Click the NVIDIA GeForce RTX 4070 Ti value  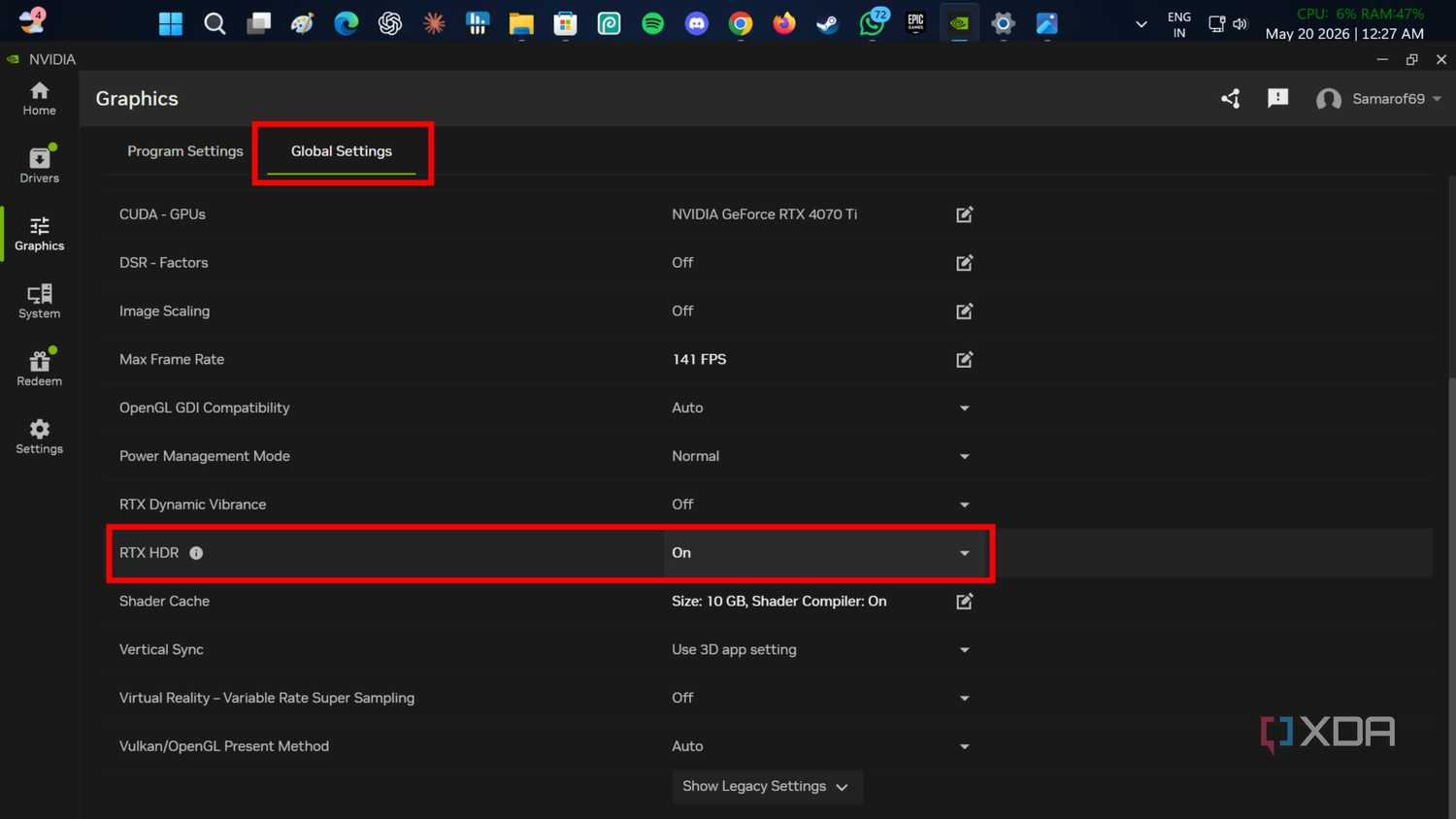[x=764, y=214]
